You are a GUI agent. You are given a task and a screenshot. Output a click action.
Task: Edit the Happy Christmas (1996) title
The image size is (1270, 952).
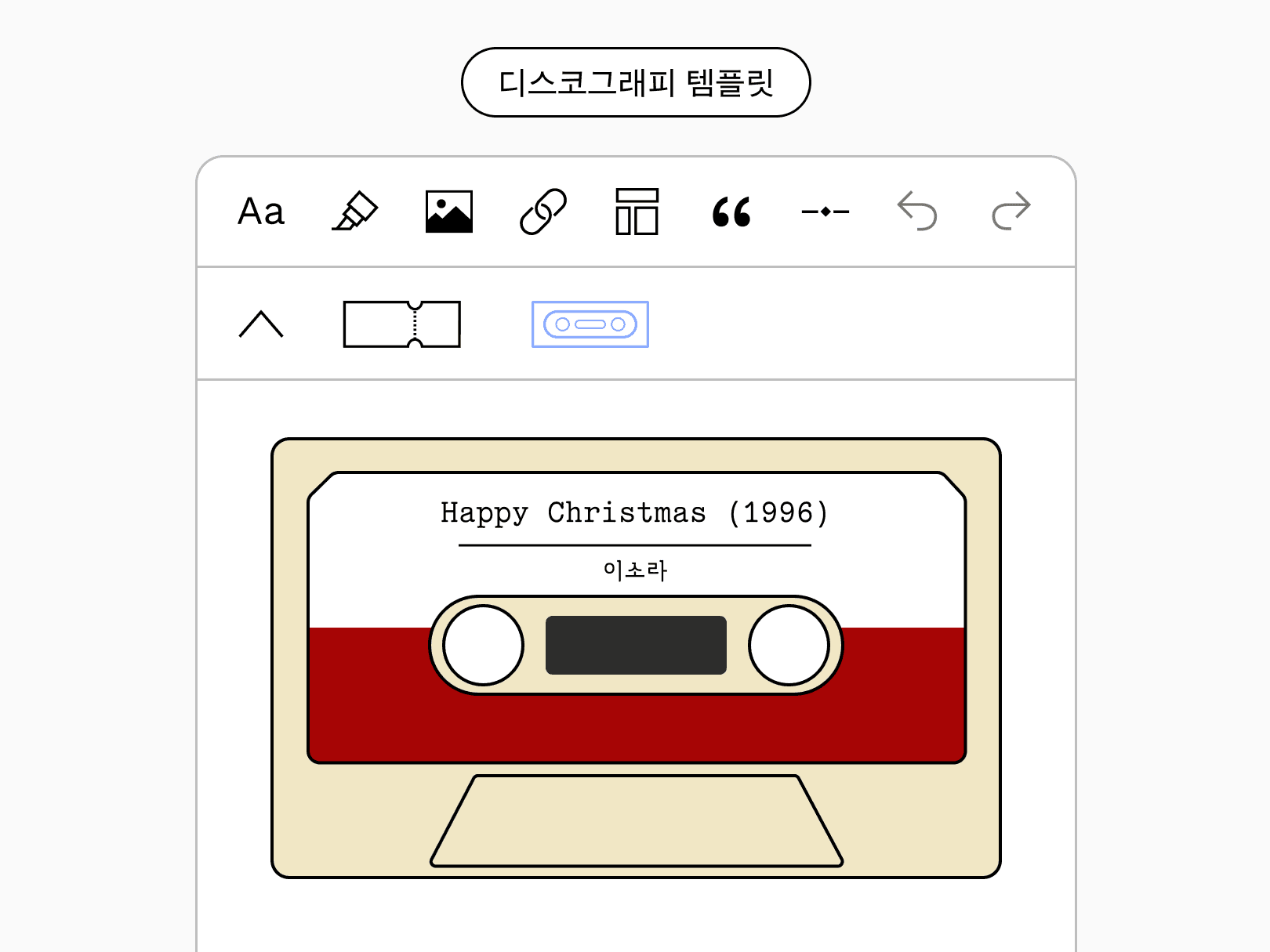(634, 512)
